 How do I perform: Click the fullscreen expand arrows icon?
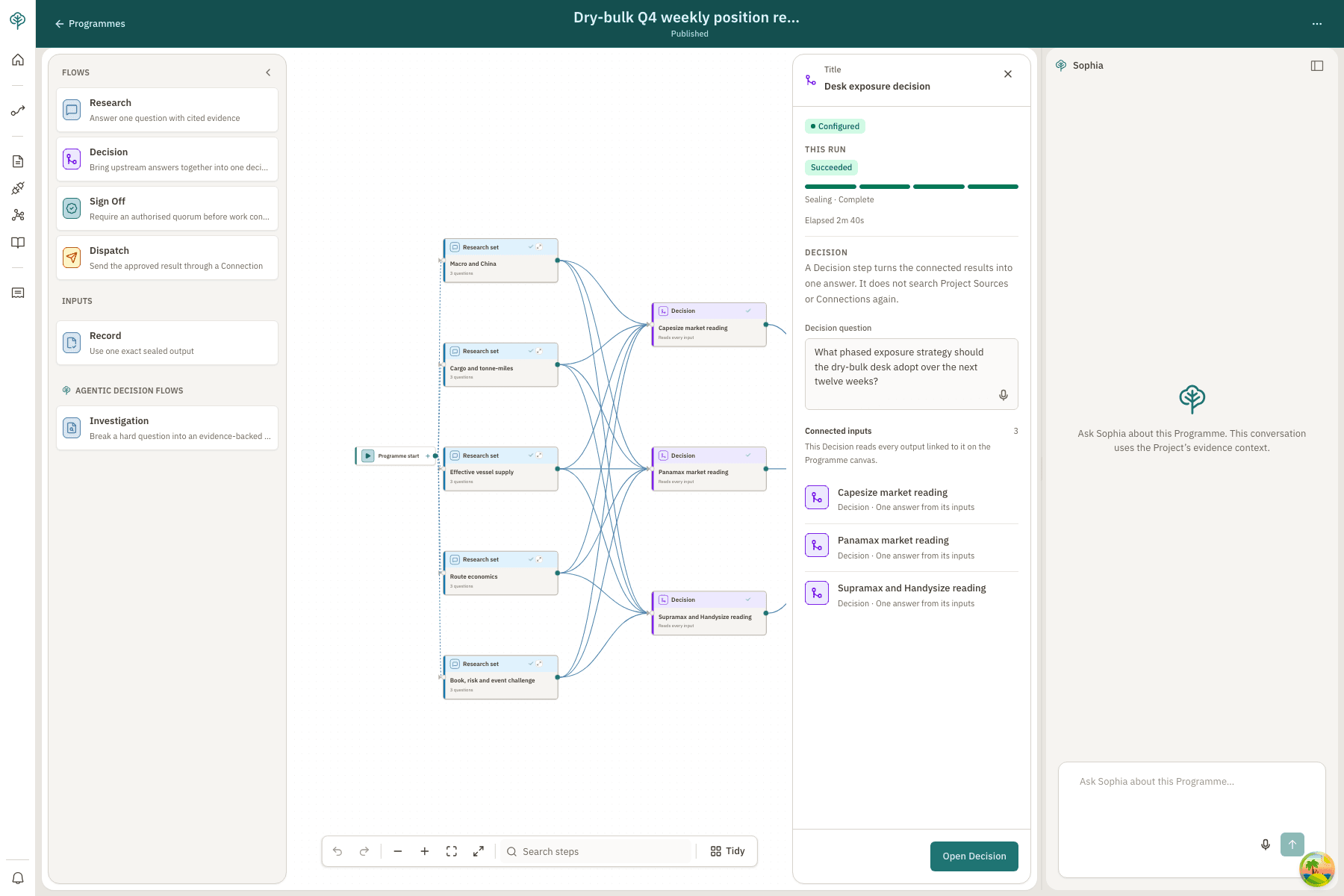pos(479,851)
